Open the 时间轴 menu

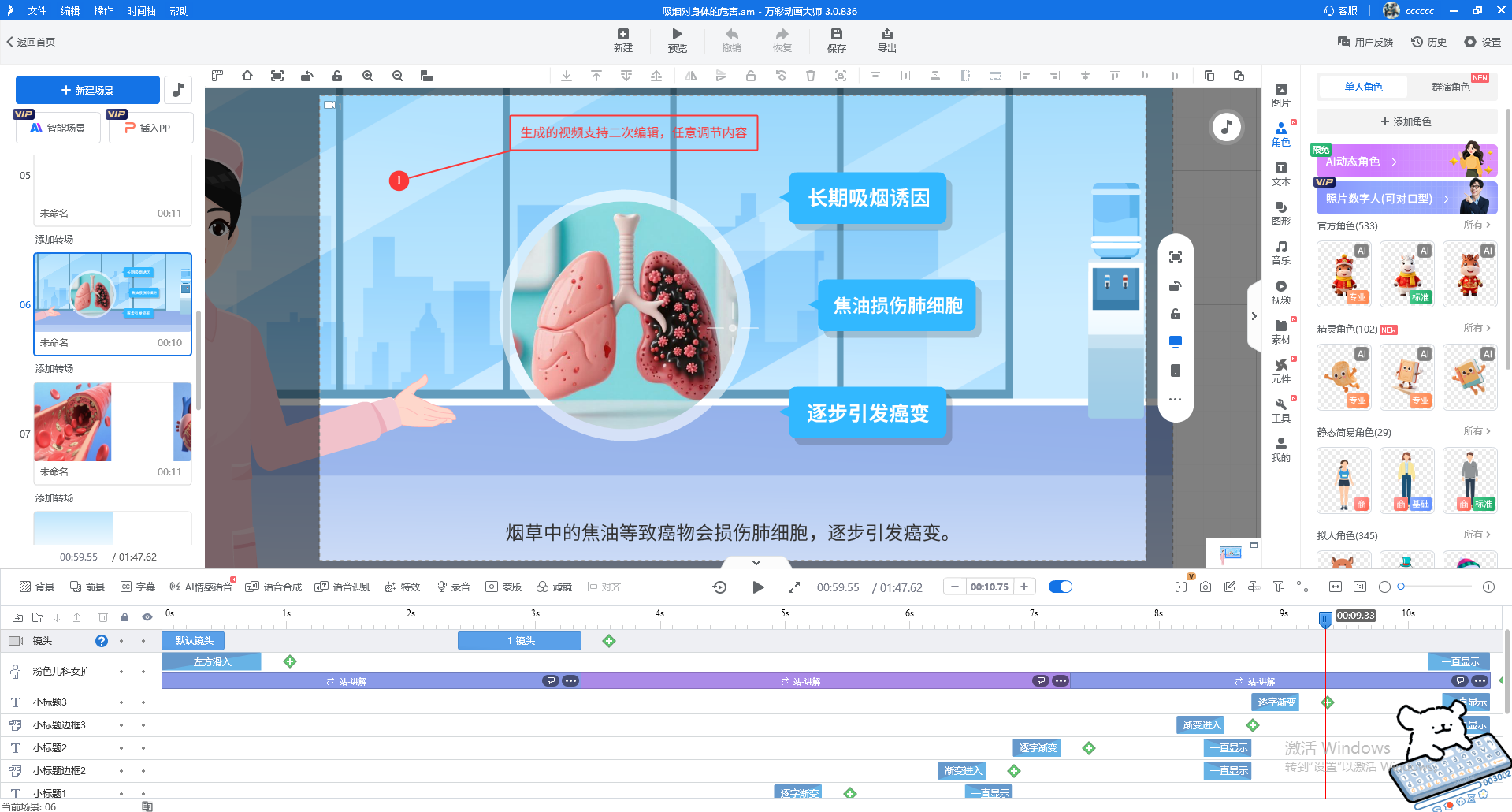(x=140, y=11)
